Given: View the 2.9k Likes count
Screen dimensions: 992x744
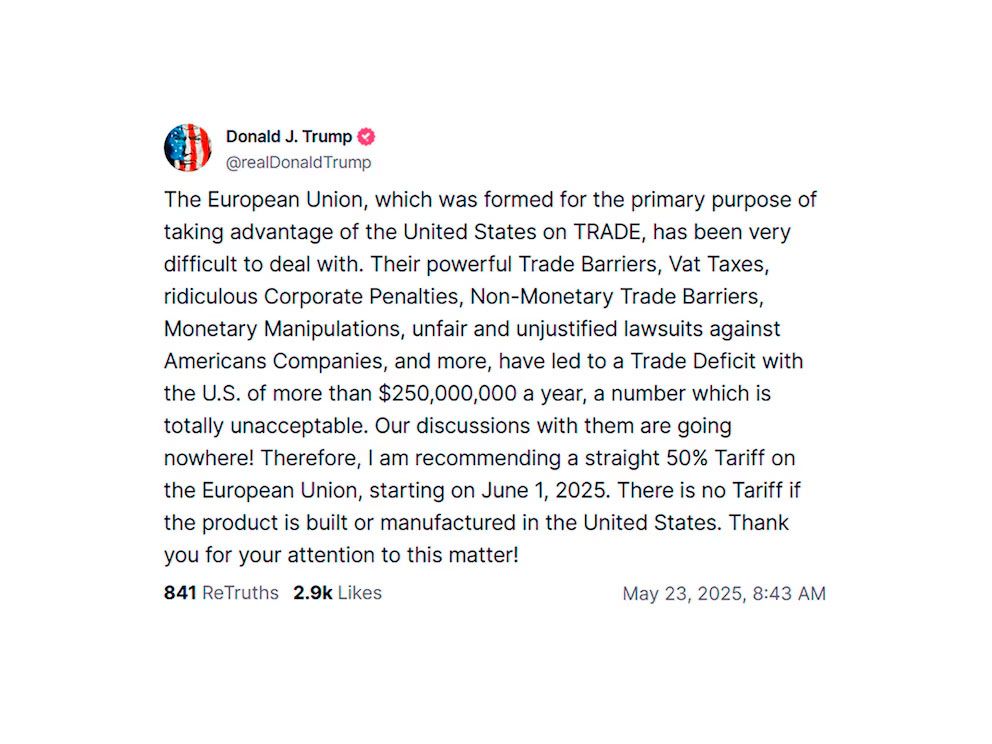Looking at the screenshot, I should coord(337,593).
